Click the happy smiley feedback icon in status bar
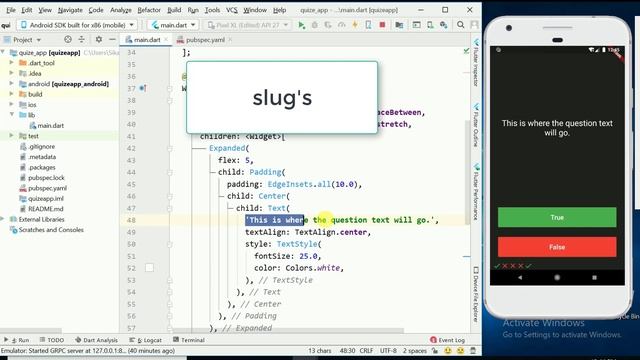 click(x=448, y=351)
